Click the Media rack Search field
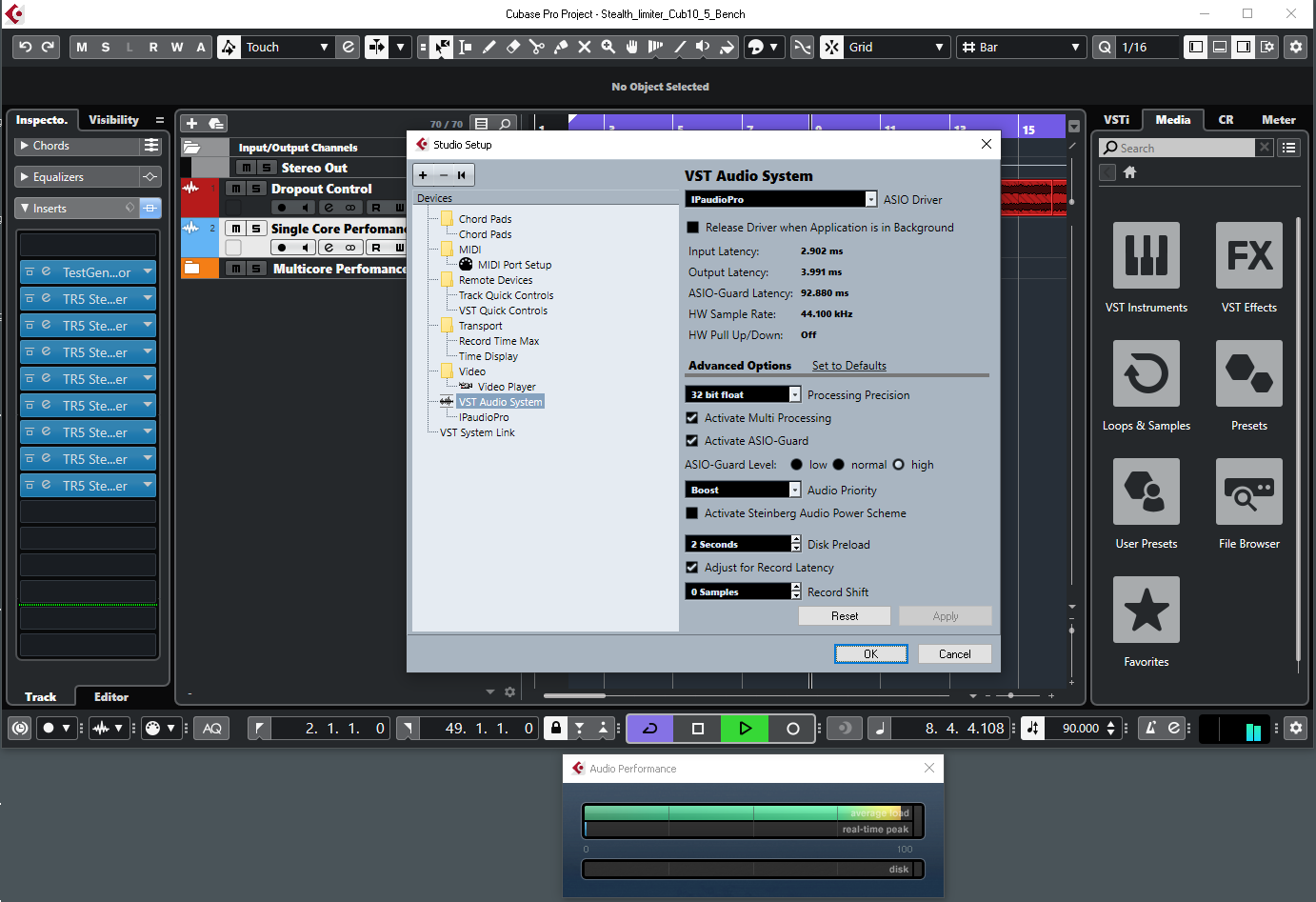The image size is (1316, 902). (1177, 148)
